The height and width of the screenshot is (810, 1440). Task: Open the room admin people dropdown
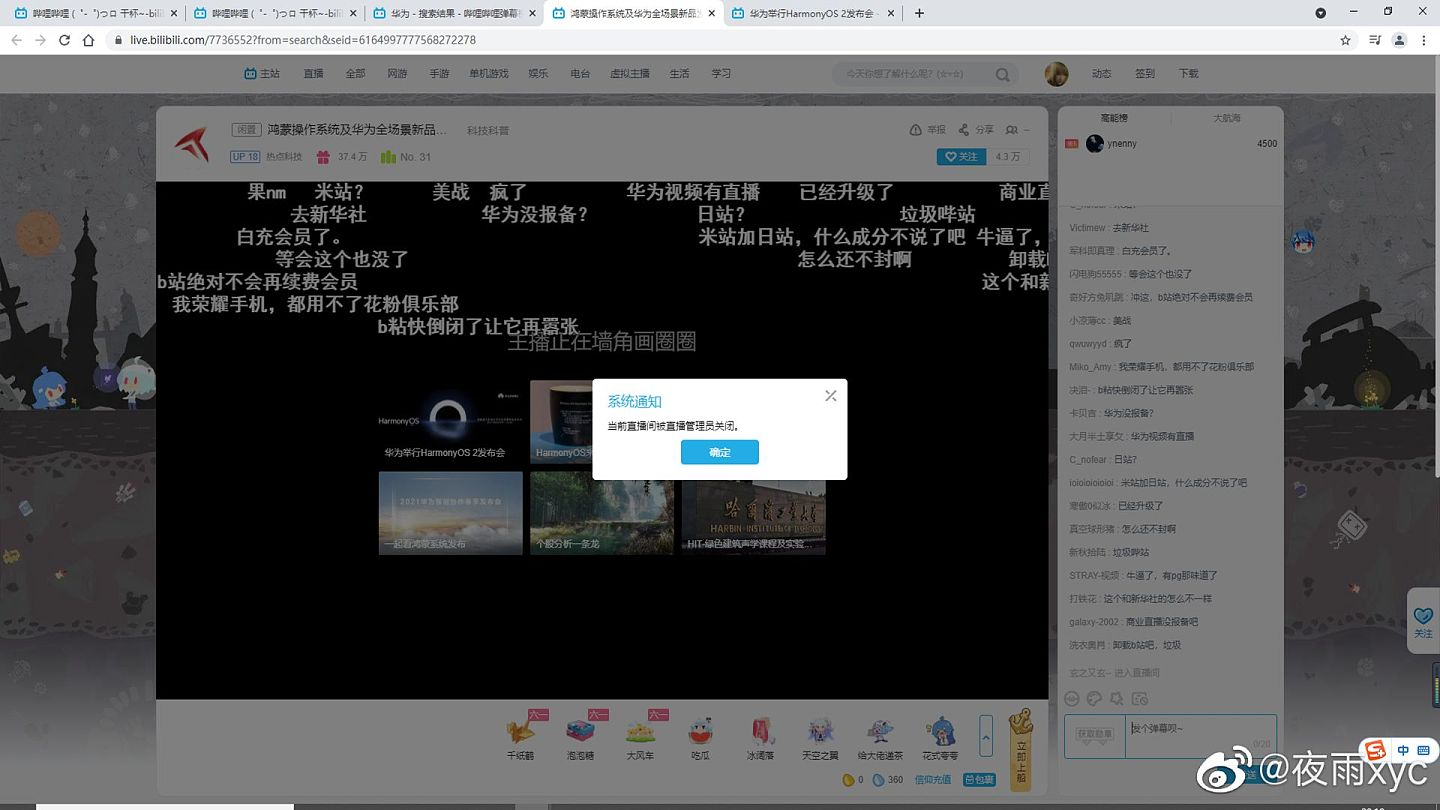click(1017, 130)
